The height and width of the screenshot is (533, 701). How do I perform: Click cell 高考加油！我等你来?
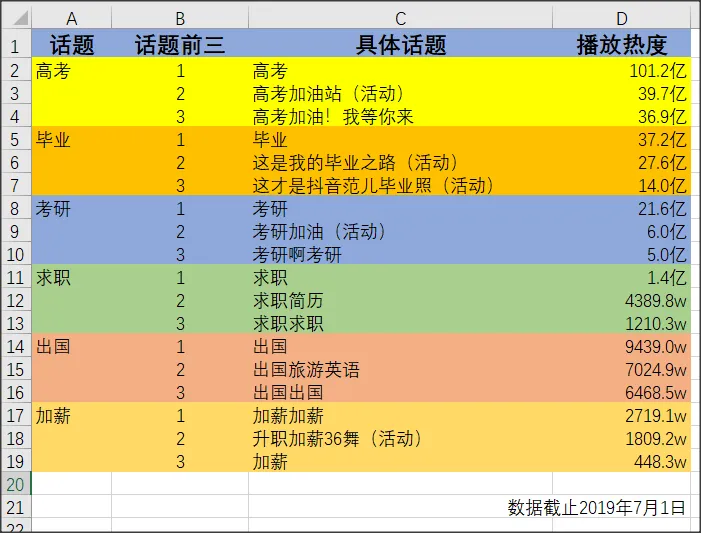(x=401, y=117)
